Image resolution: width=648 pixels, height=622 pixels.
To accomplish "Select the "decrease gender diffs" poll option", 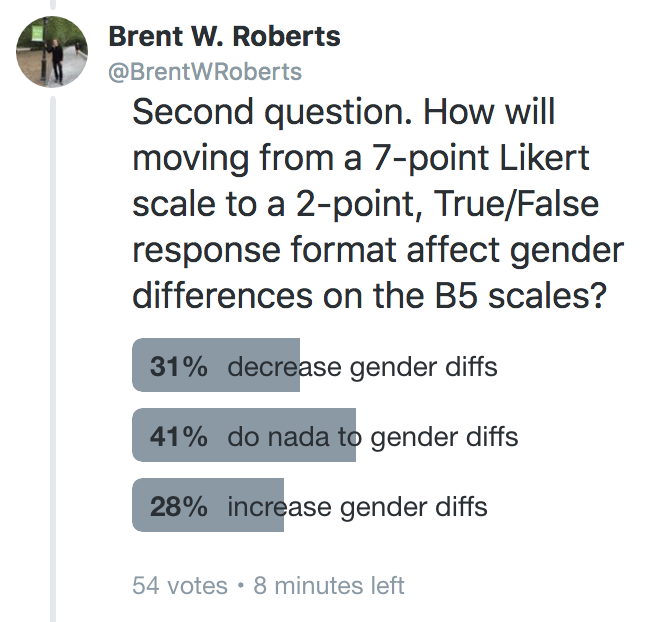I will [x=362, y=367].
